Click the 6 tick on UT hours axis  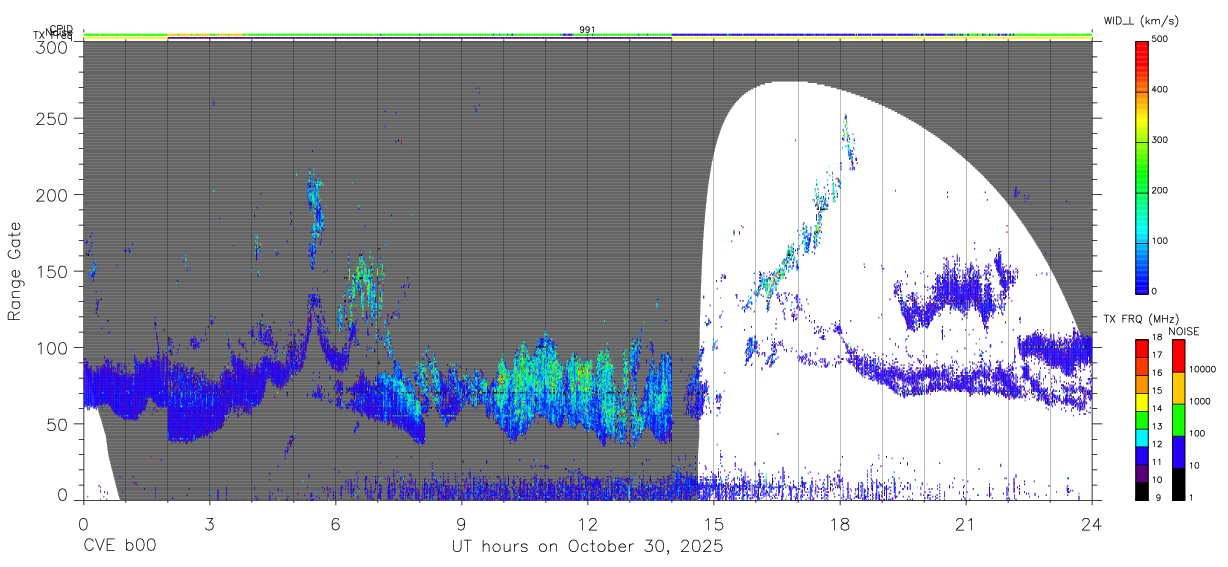pyautogui.click(x=335, y=524)
